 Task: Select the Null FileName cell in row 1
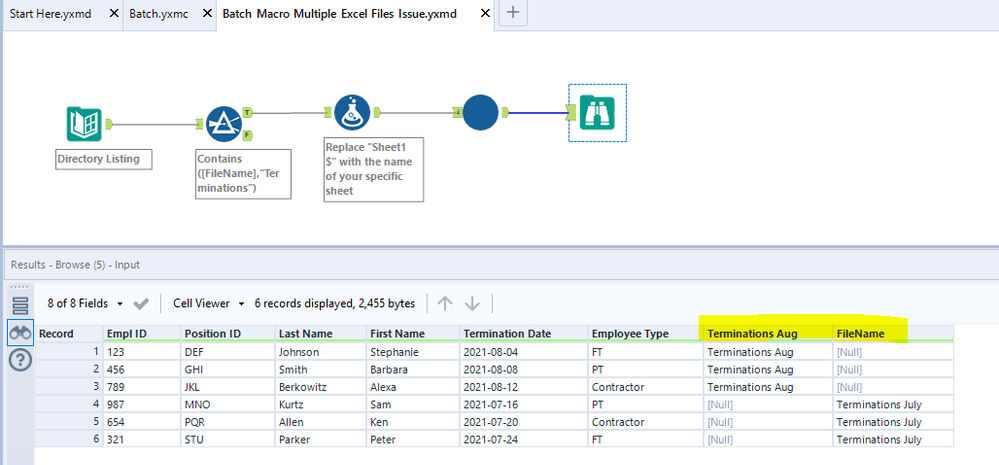coord(893,352)
